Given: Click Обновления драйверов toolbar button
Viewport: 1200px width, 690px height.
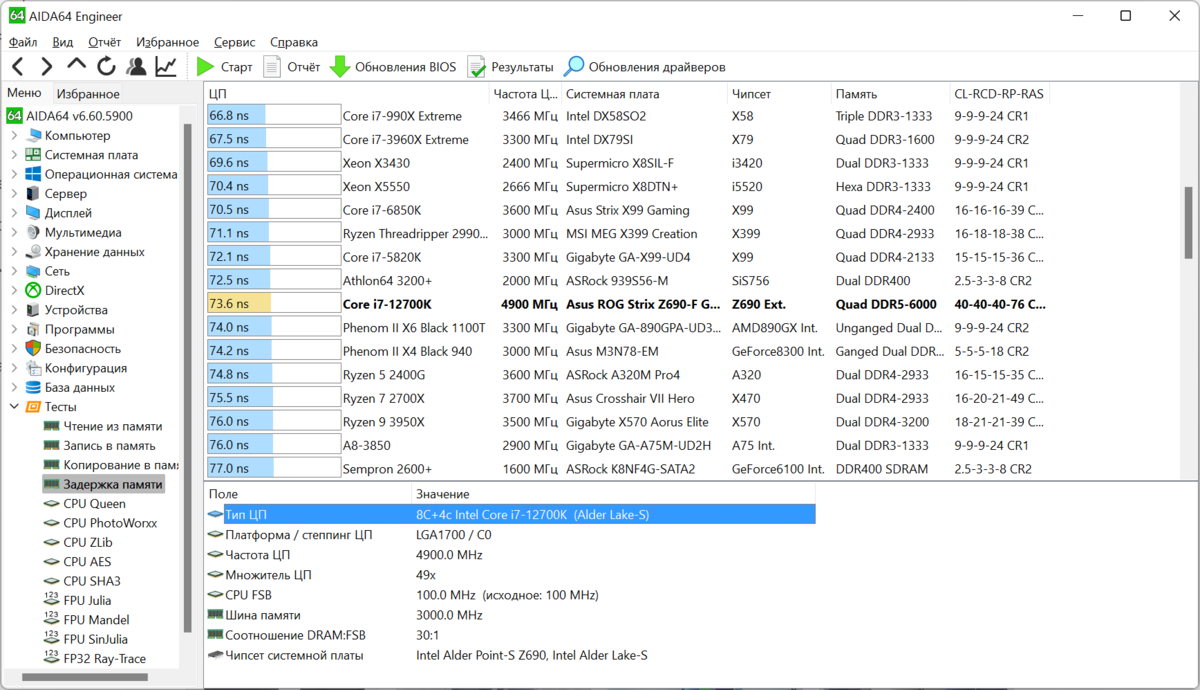Looking at the screenshot, I should click(645, 67).
